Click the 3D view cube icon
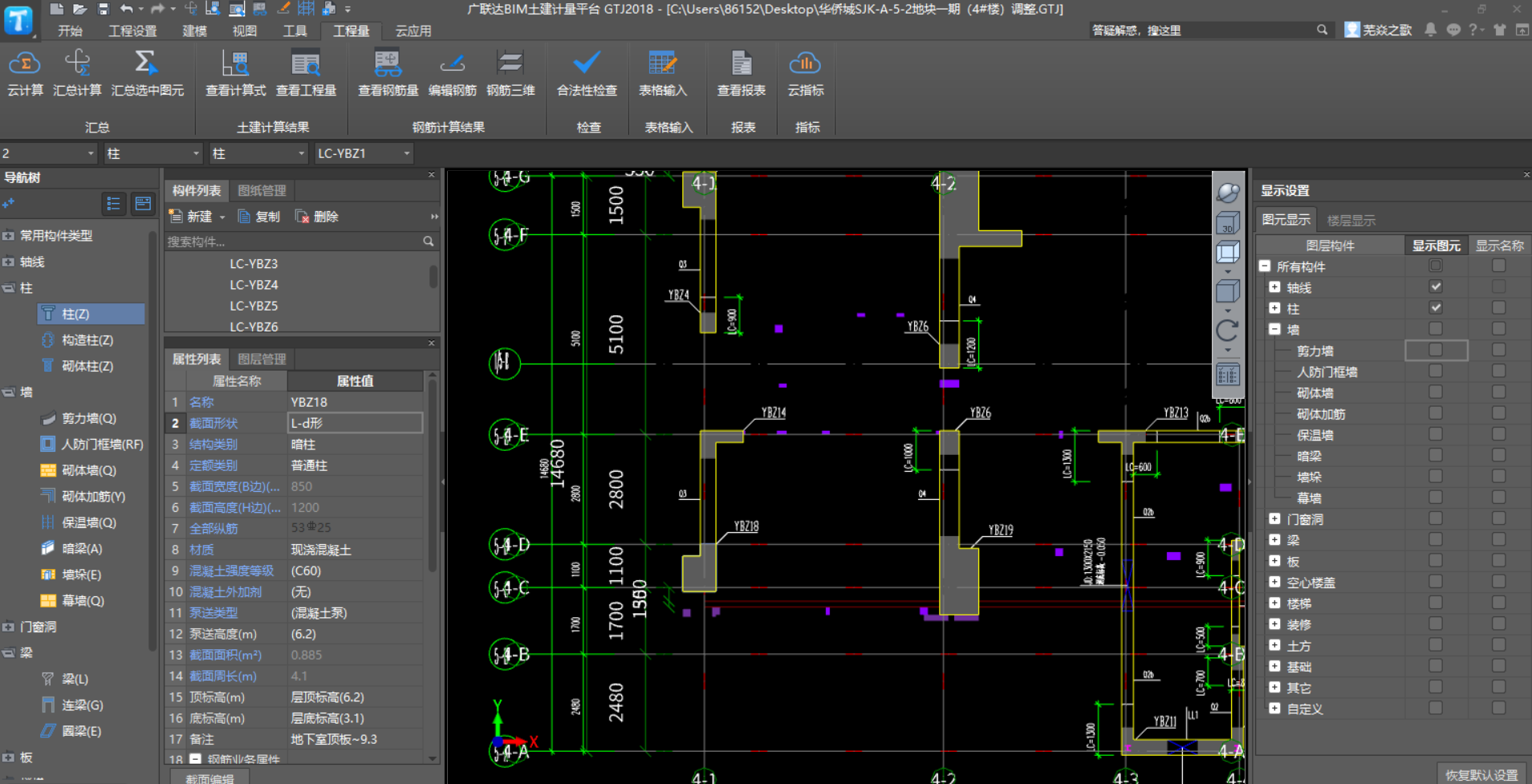Viewport: 1532px width, 784px height. point(1228,223)
